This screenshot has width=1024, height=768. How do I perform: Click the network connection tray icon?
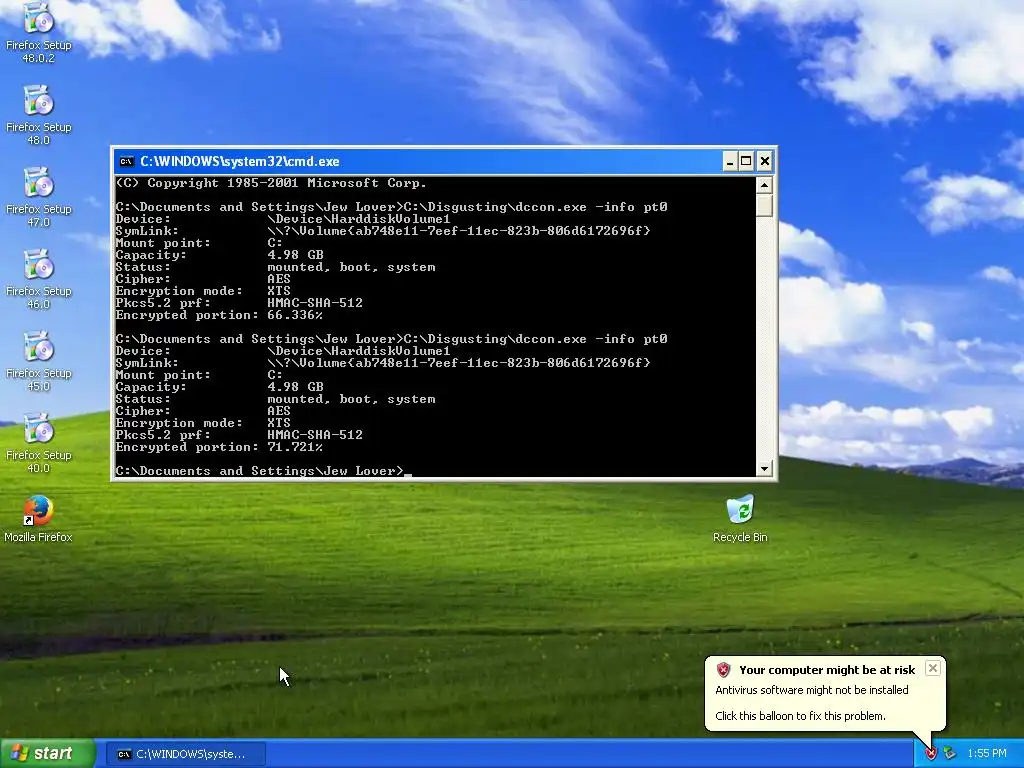pos(950,754)
